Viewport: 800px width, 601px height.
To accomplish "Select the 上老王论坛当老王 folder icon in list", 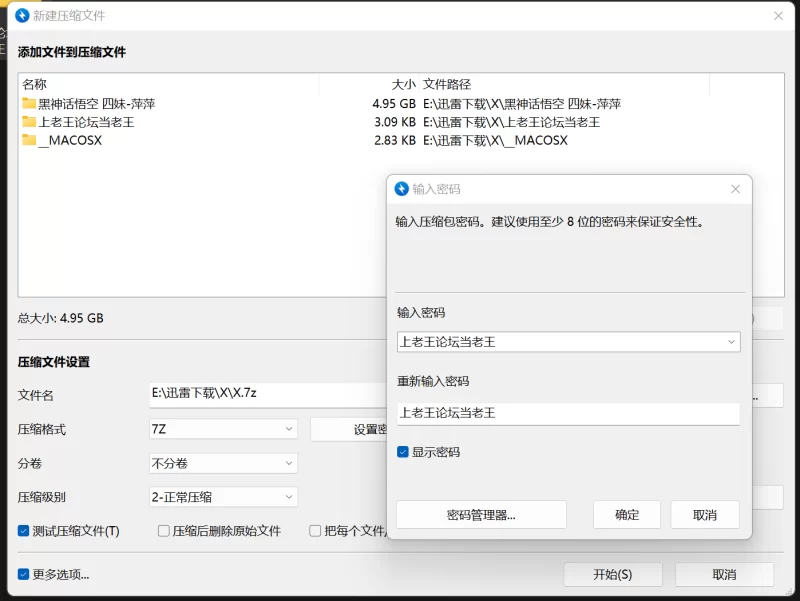I will tap(29, 122).
